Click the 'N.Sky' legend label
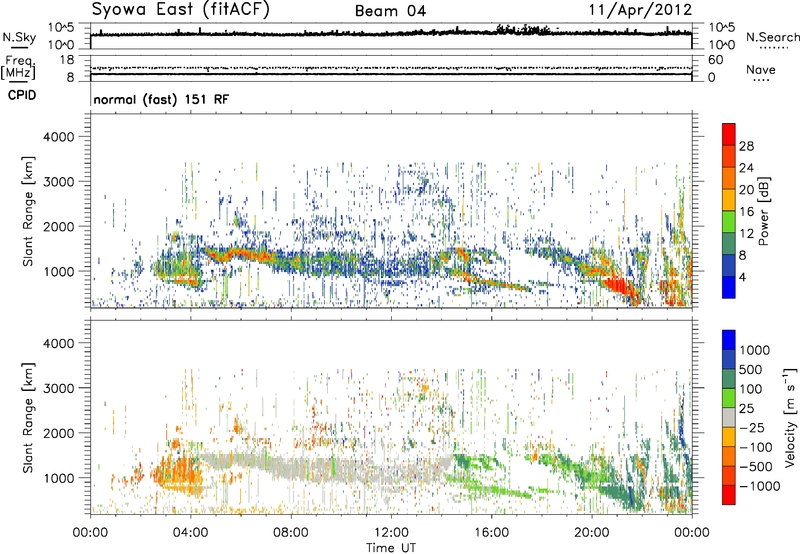Image resolution: width=800 pixels, height=554 pixels. (19, 38)
